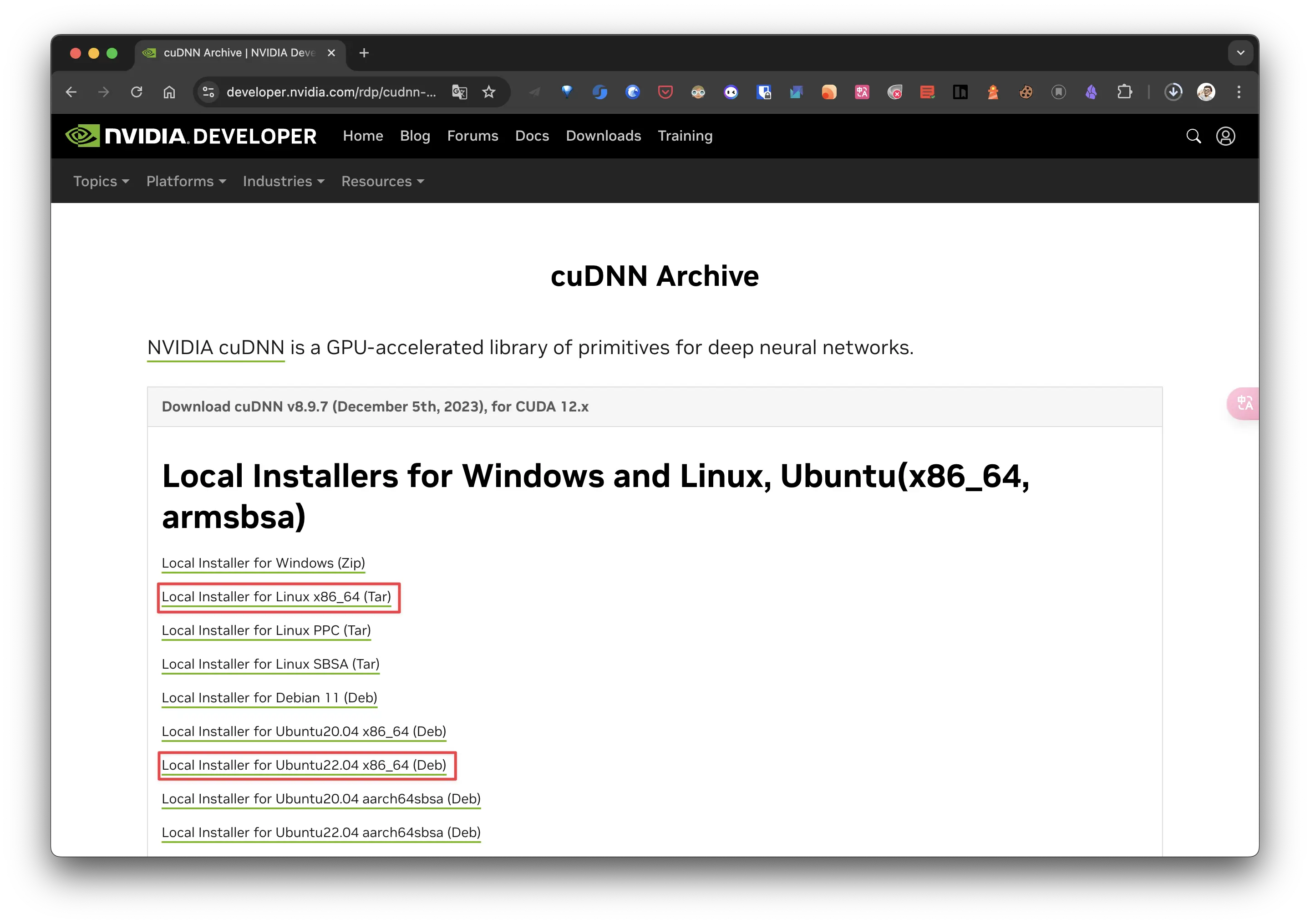Click the Google Translate icon in the address bar
The height and width of the screenshot is (924, 1310).
pos(459,92)
